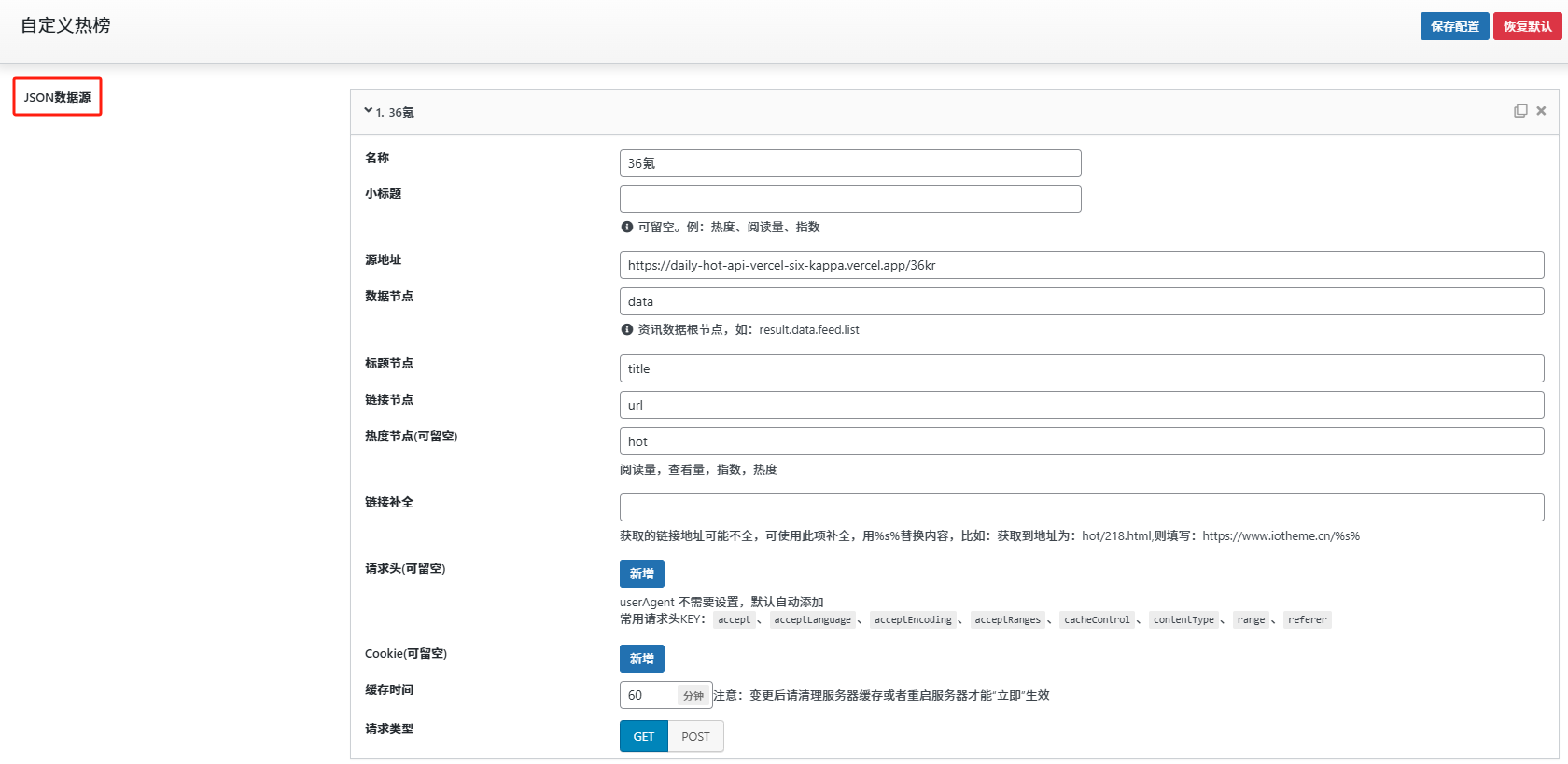
Task: Click the referer header key tag
Action: [x=1307, y=619]
